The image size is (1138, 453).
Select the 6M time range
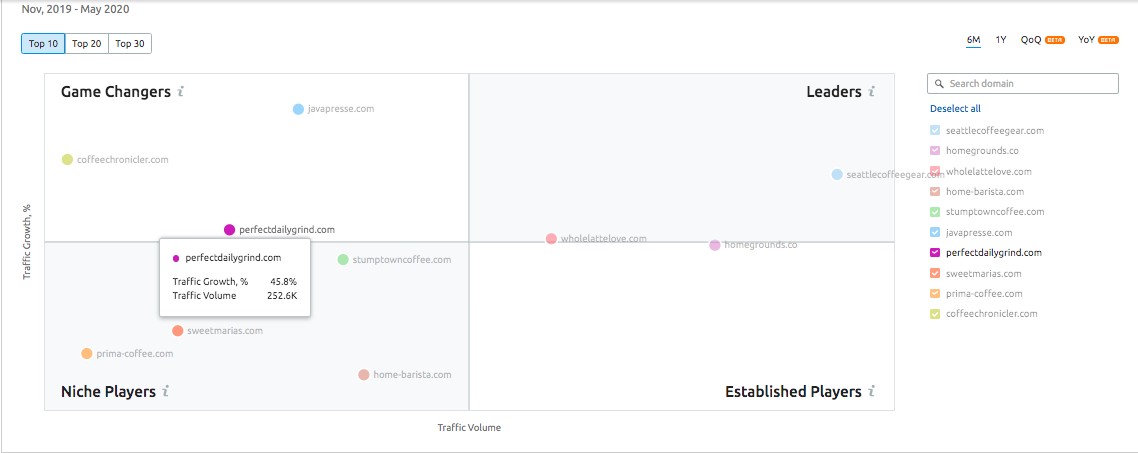click(973, 40)
